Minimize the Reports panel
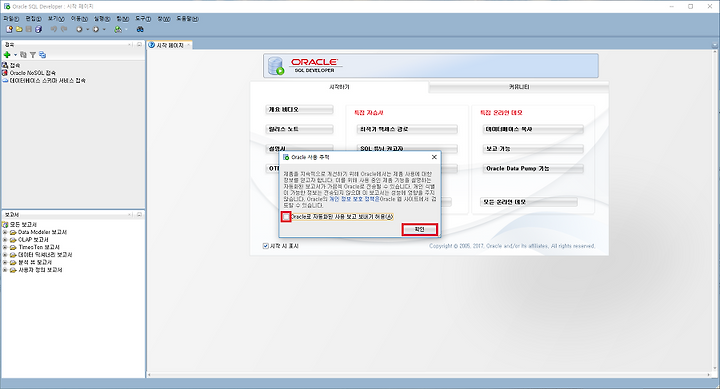720x389 pixels. 140,214
